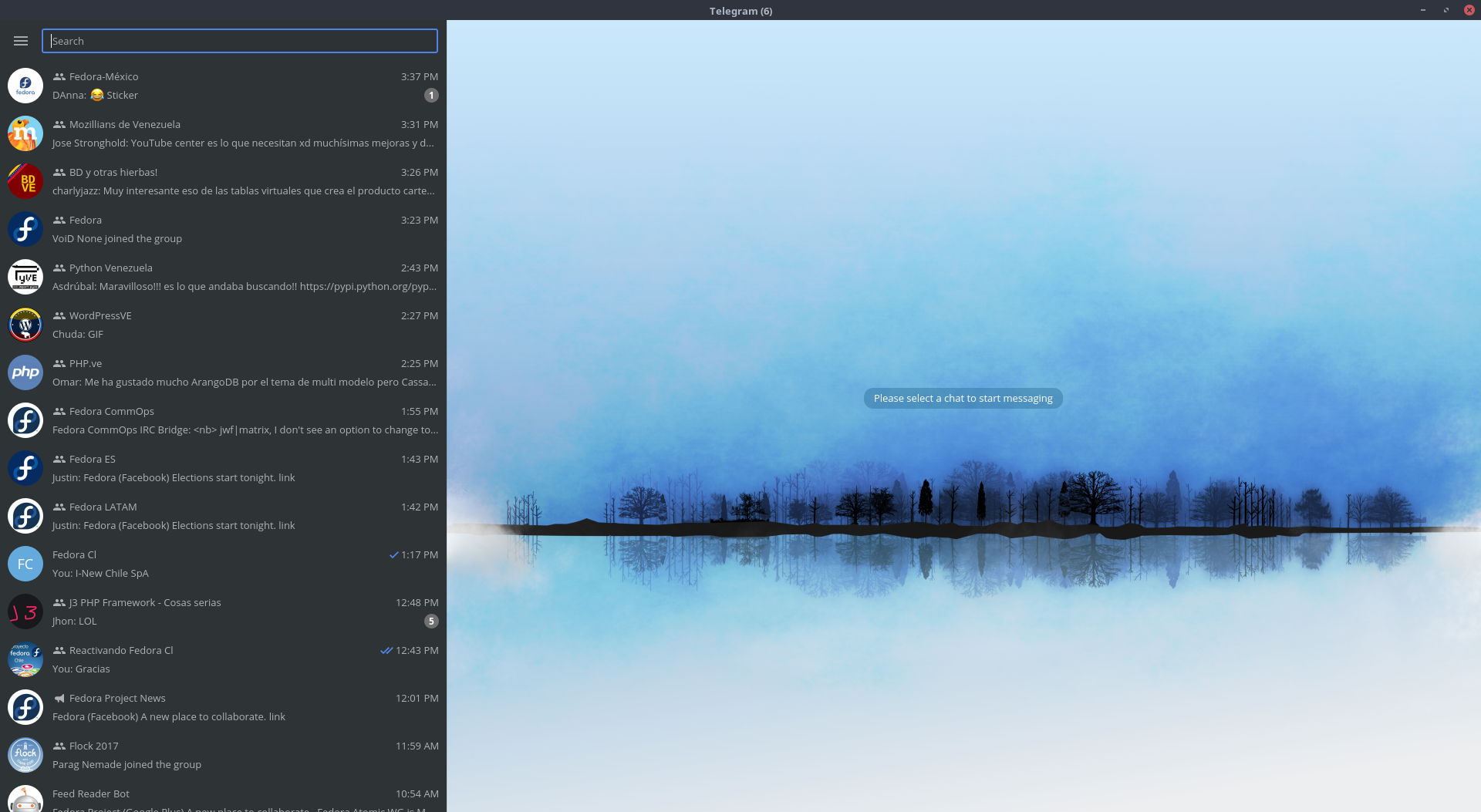Open Python Venezuela PyVE avatar
Image resolution: width=1481 pixels, height=812 pixels.
25,277
